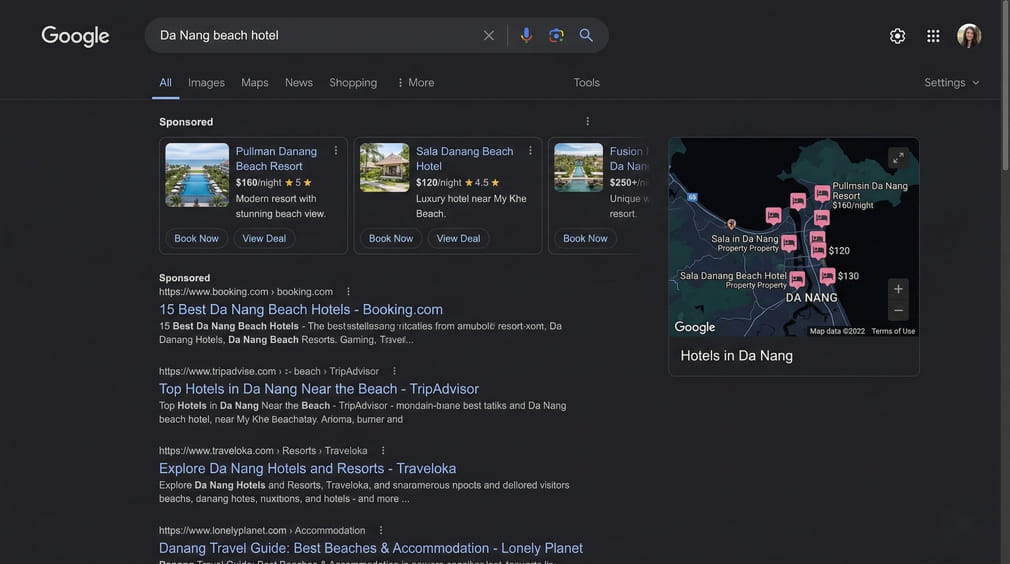Viewport: 1010px width, 564px height.
Task: Click the lonelyplanet.com URL breadcrumb
Action: pos(262,531)
